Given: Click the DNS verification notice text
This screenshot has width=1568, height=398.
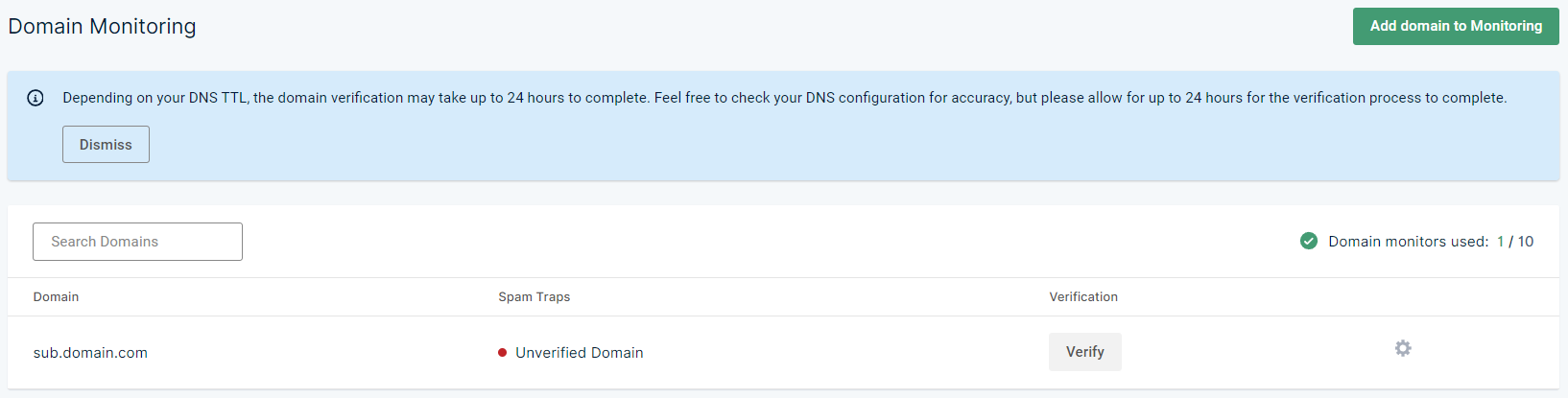Looking at the screenshot, I should 784,98.
